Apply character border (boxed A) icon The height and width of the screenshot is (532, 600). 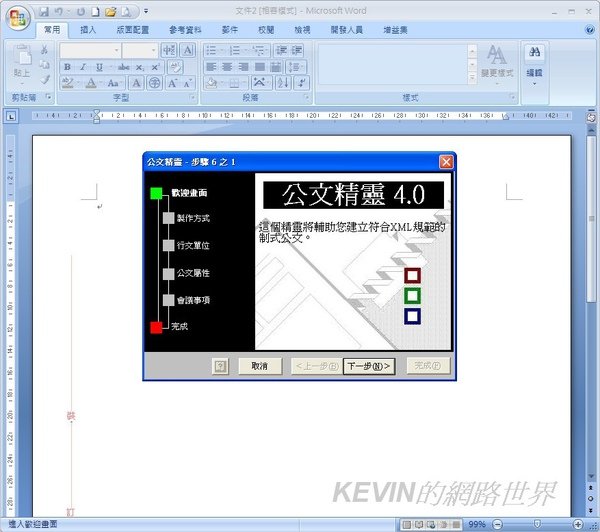[188, 50]
